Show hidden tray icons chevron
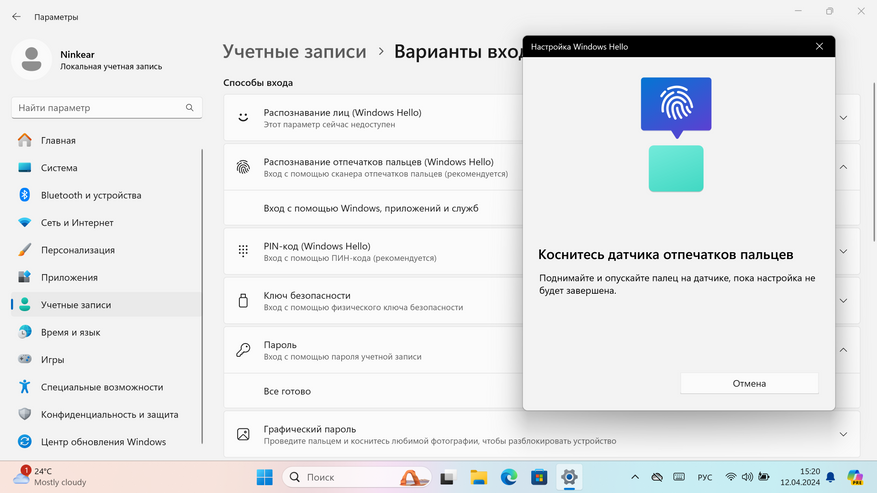Image resolution: width=877 pixels, height=493 pixels. [635, 477]
